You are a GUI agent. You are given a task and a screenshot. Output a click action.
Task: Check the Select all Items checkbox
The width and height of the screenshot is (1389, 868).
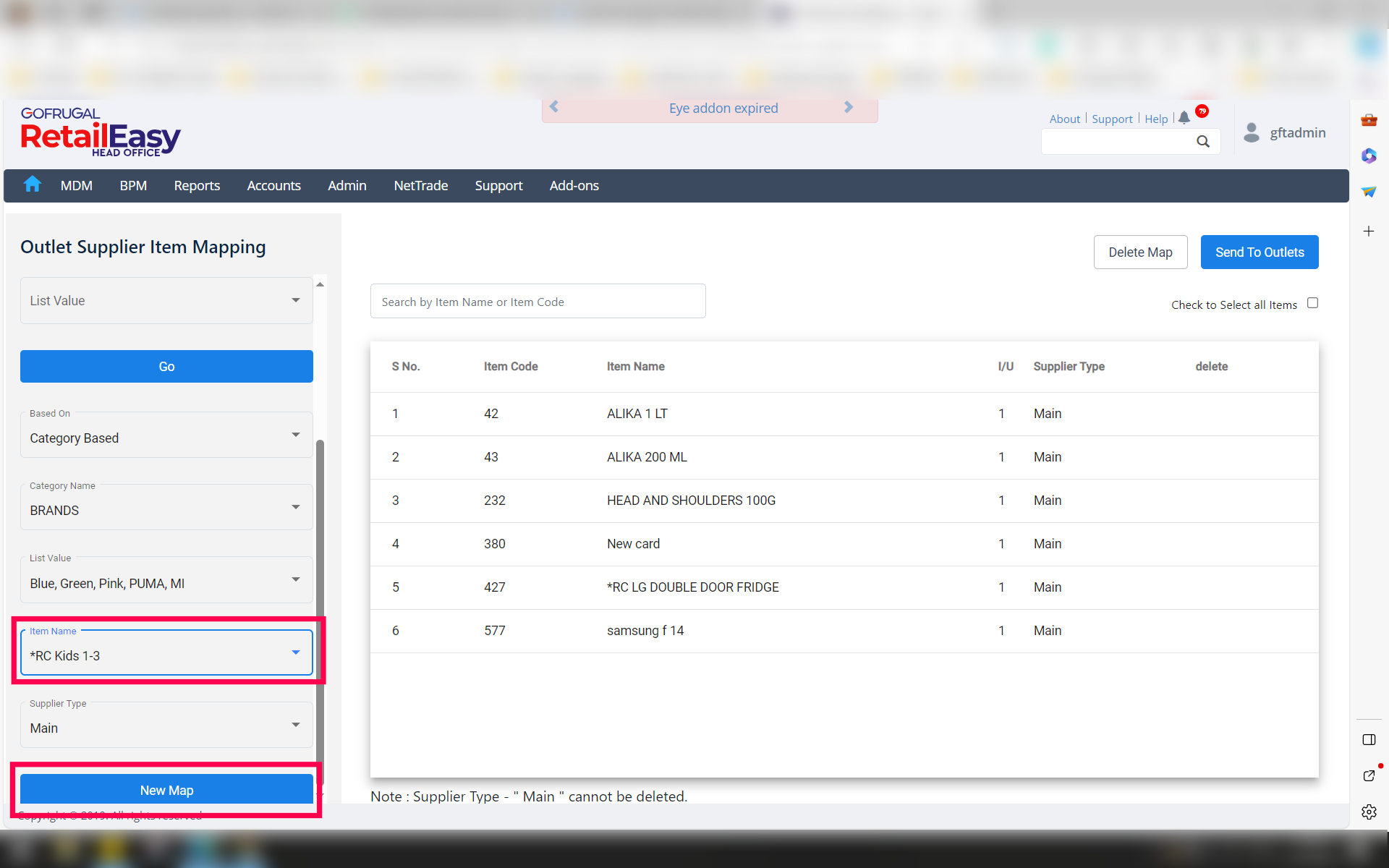(x=1312, y=303)
